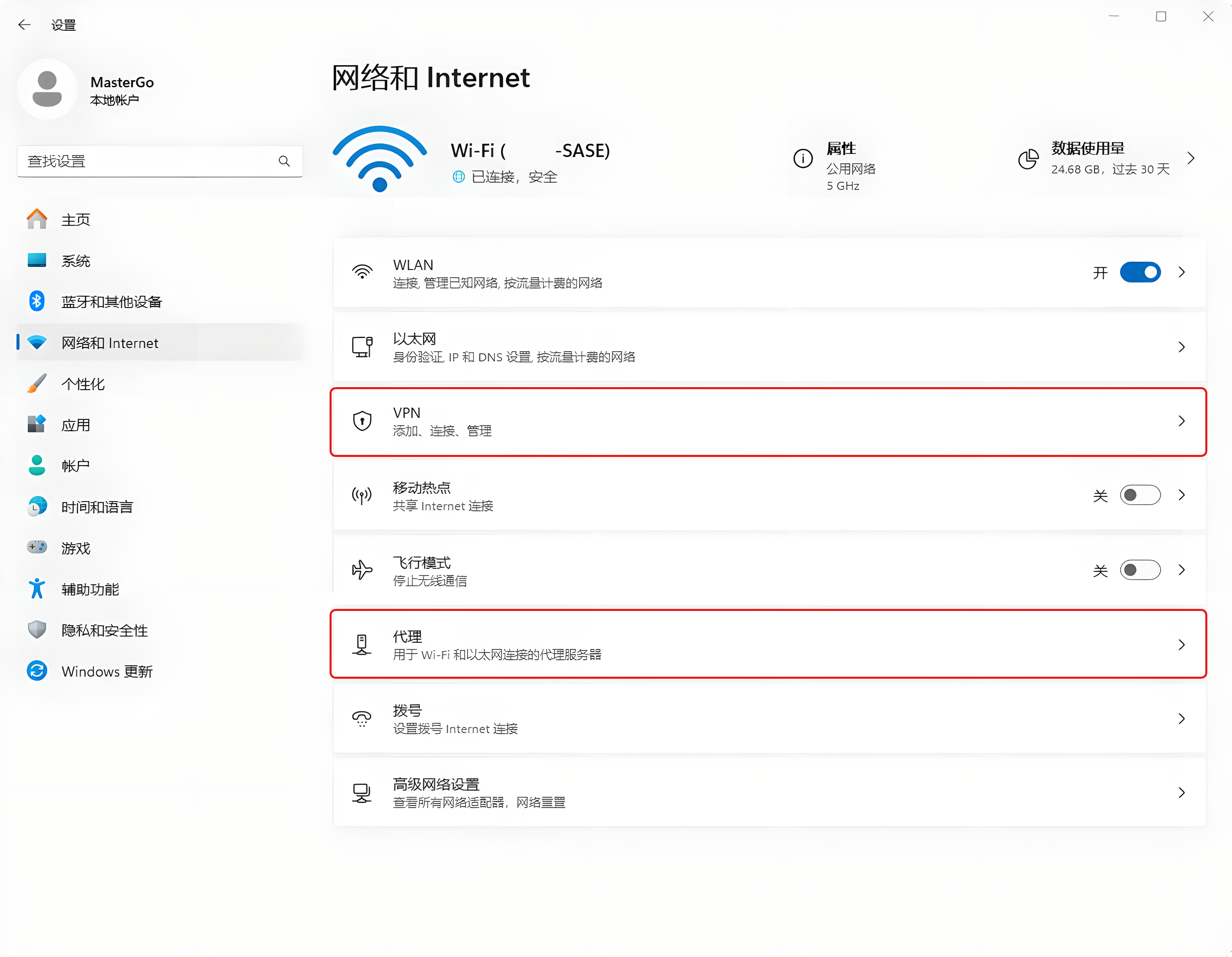Click the 系统 monitor icon

(37, 260)
